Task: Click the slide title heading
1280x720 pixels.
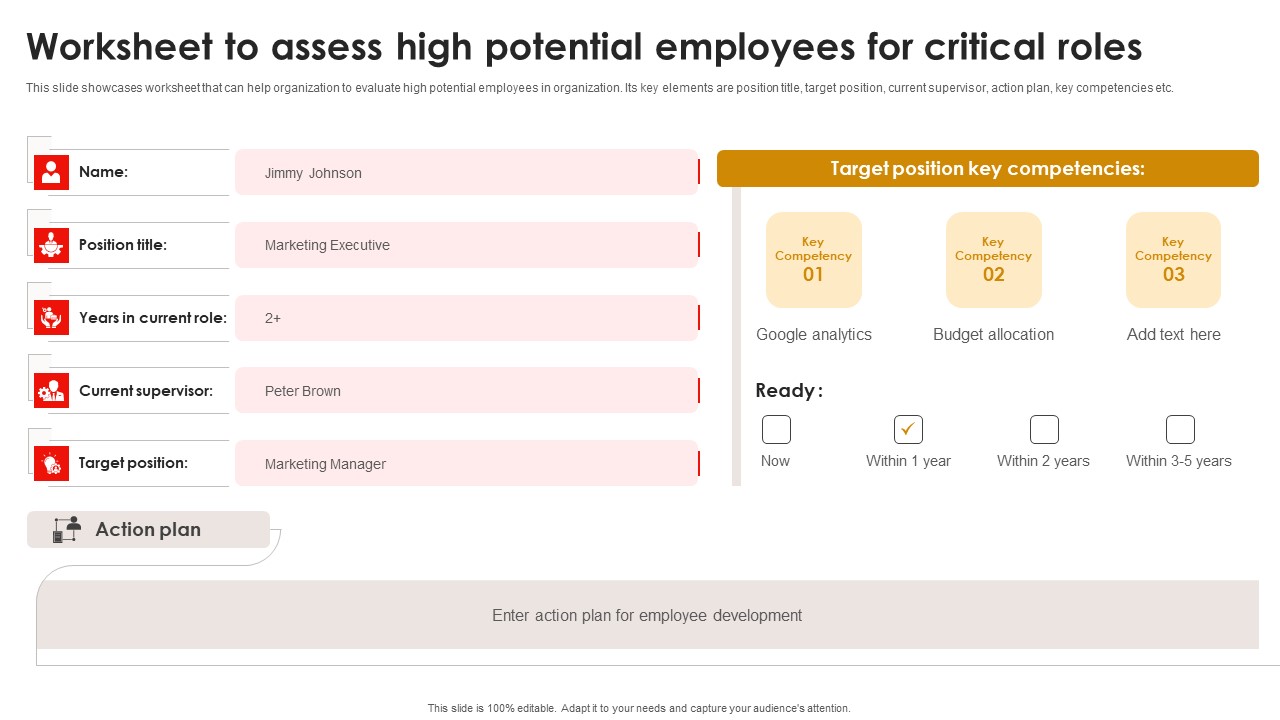Action: tap(584, 47)
